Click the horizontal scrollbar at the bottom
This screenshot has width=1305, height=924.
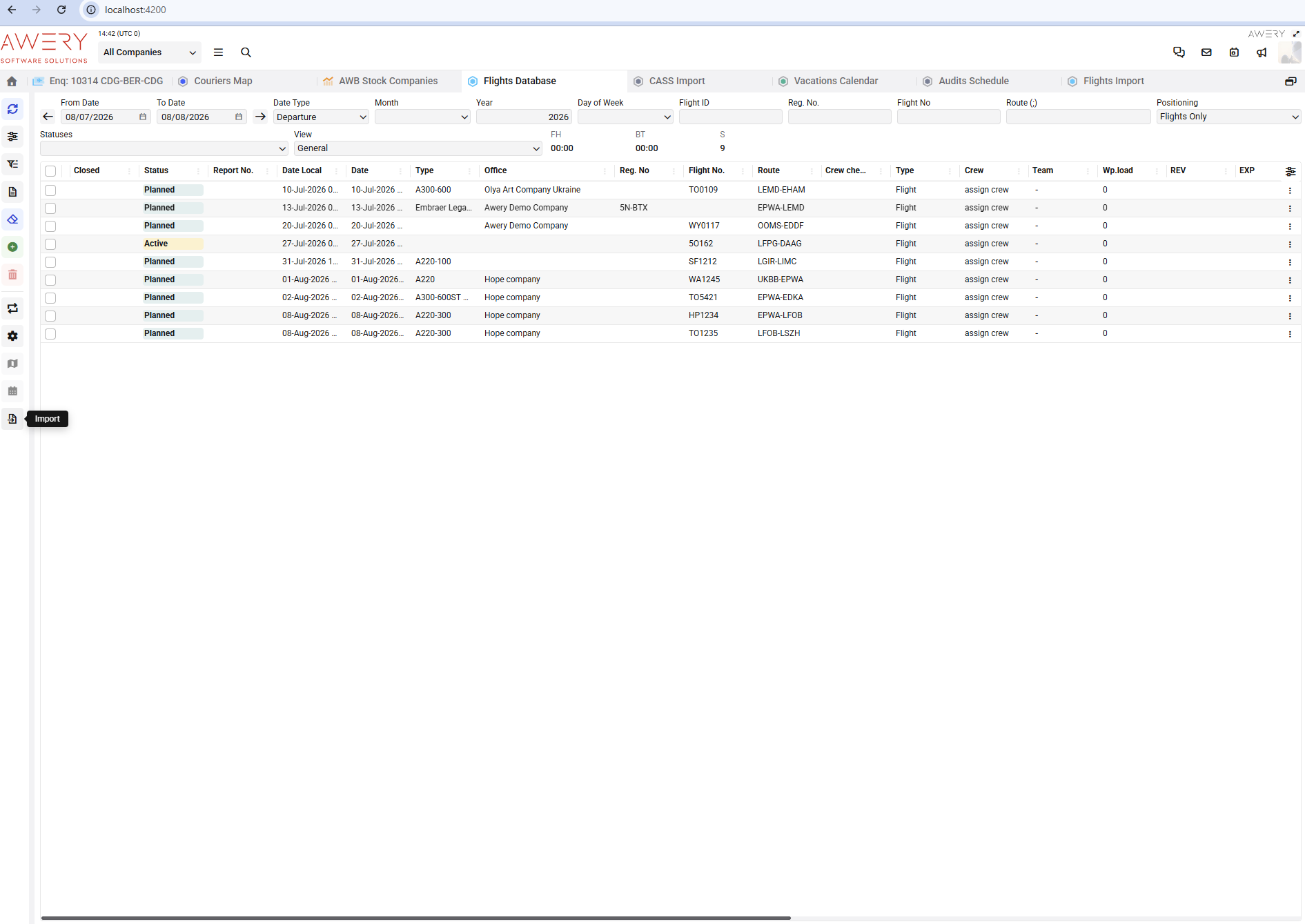point(415,918)
